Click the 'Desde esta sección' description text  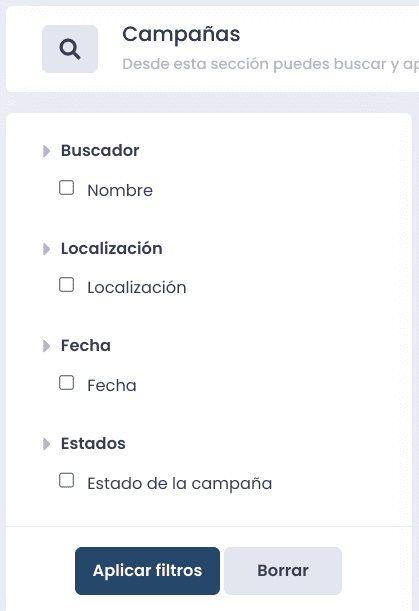270,64
